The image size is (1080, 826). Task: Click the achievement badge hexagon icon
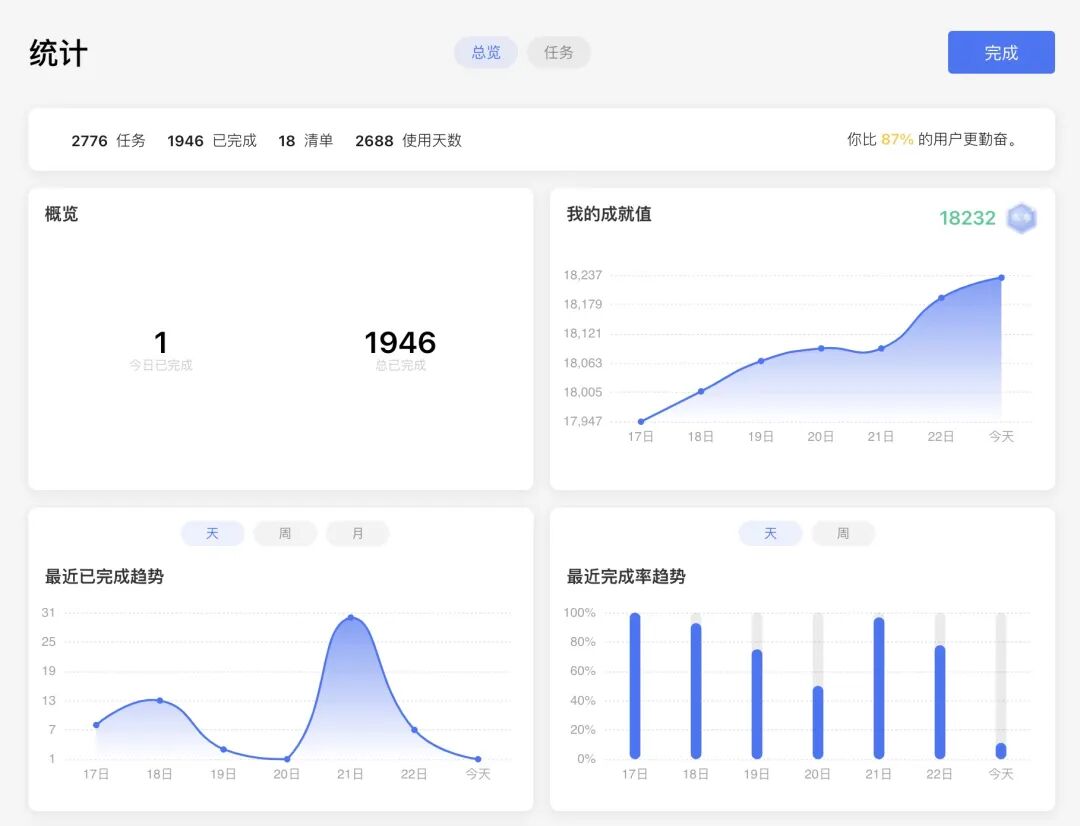coord(1021,218)
